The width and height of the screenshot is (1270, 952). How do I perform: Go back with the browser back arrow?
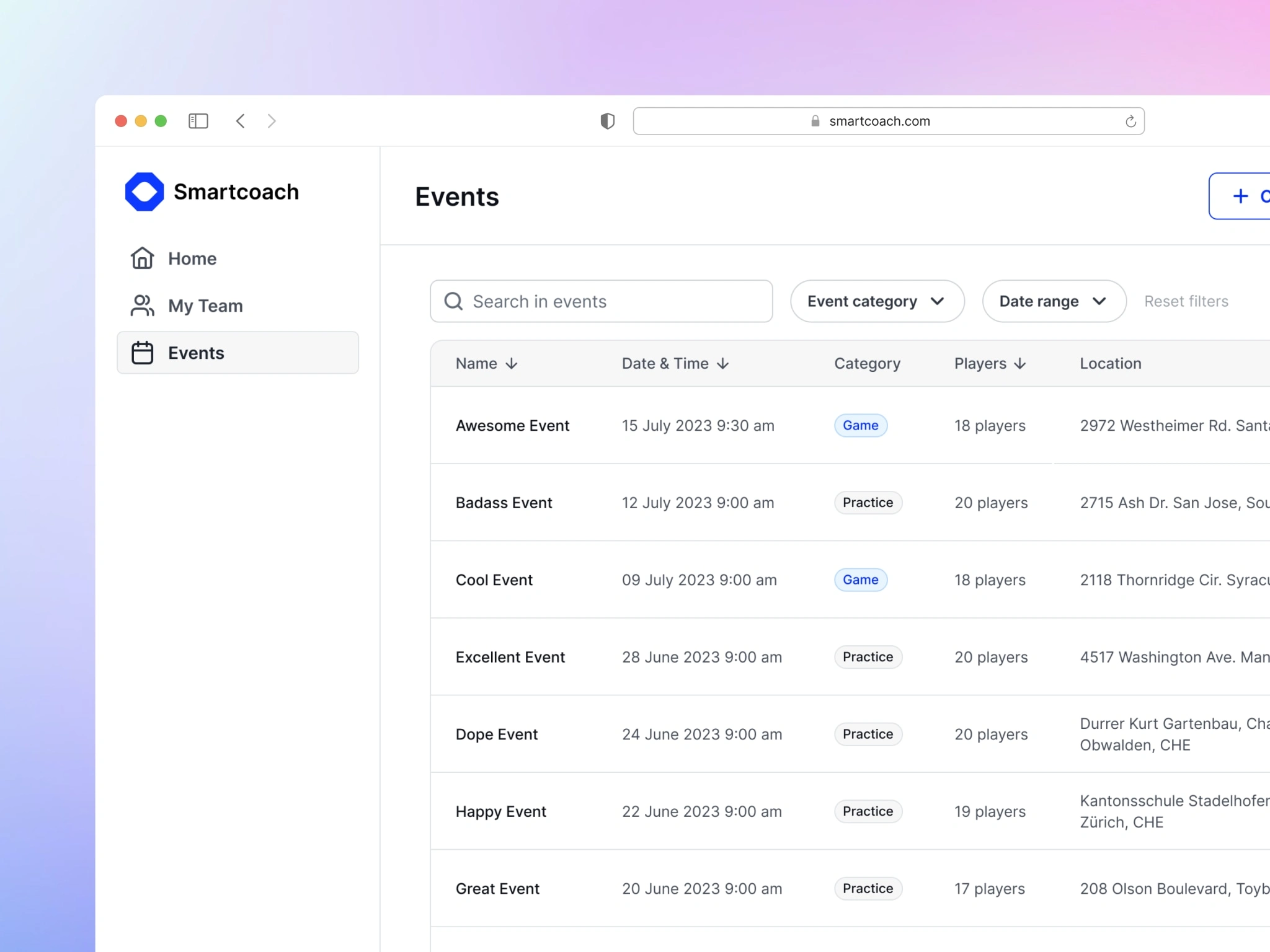(x=241, y=121)
